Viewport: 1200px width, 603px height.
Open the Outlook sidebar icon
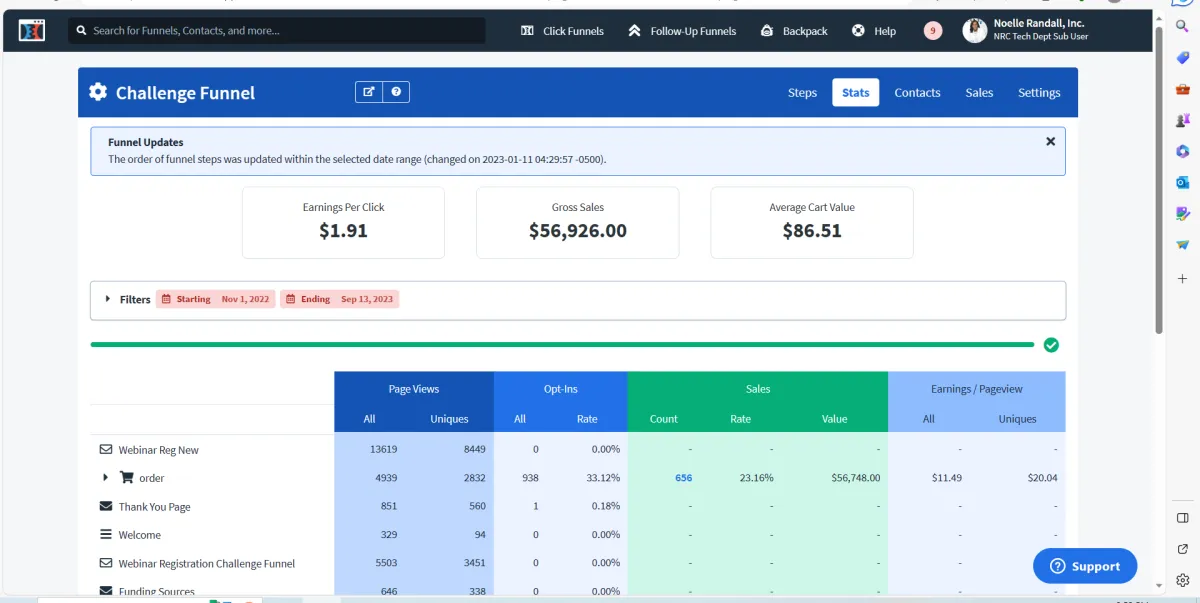point(1182,182)
